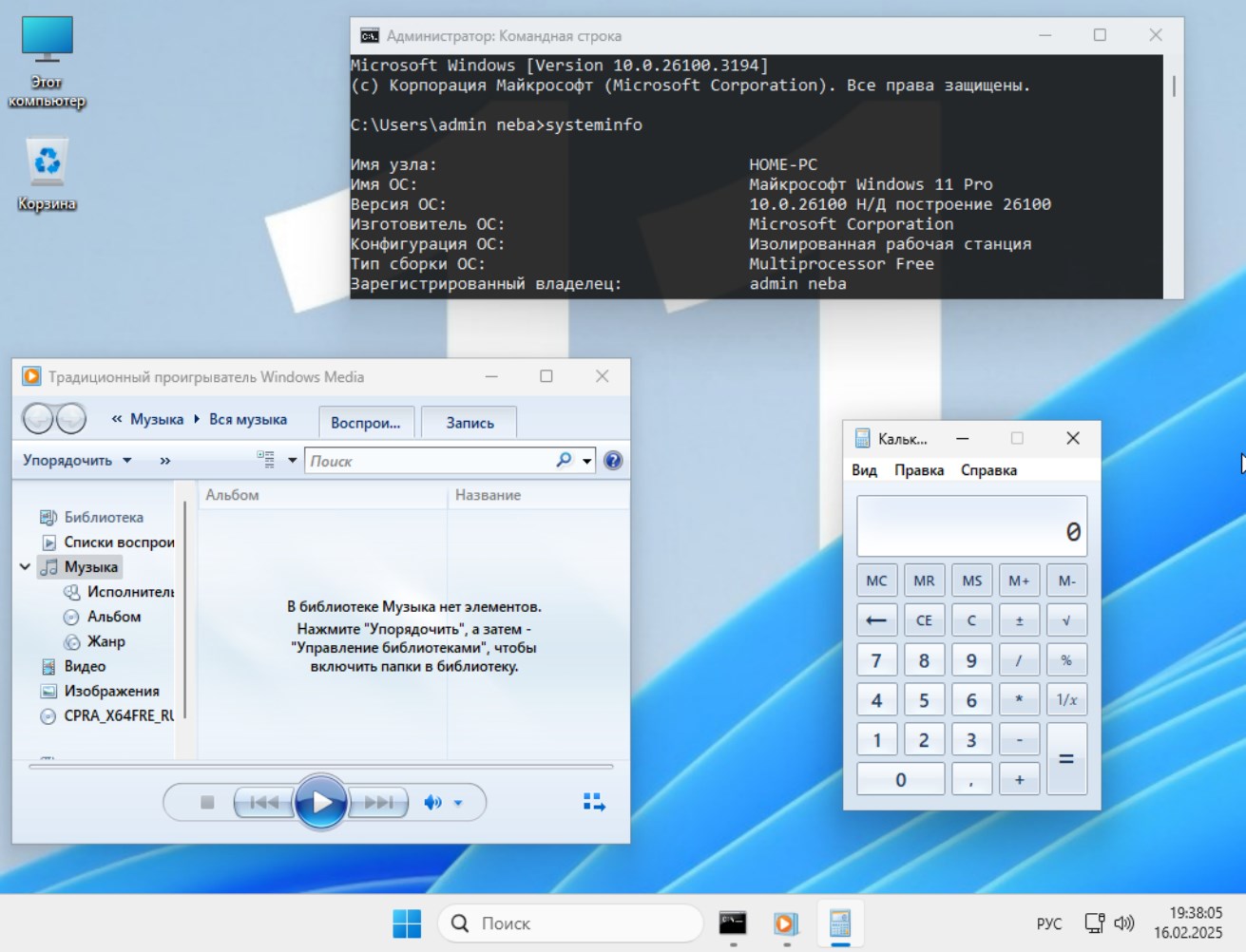Select "Изображения" in the navigation tree
This screenshot has width=1246, height=952.
tap(100, 691)
